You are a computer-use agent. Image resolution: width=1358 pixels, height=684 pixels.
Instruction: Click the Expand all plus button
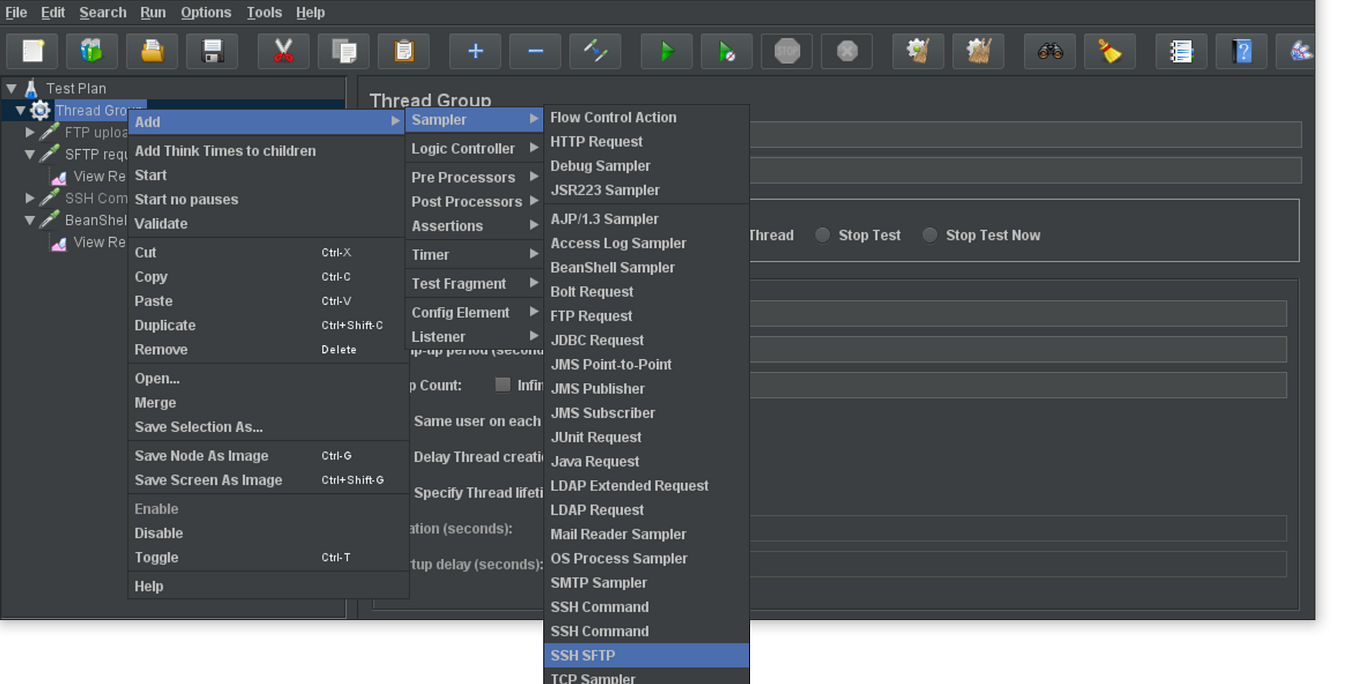(474, 50)
